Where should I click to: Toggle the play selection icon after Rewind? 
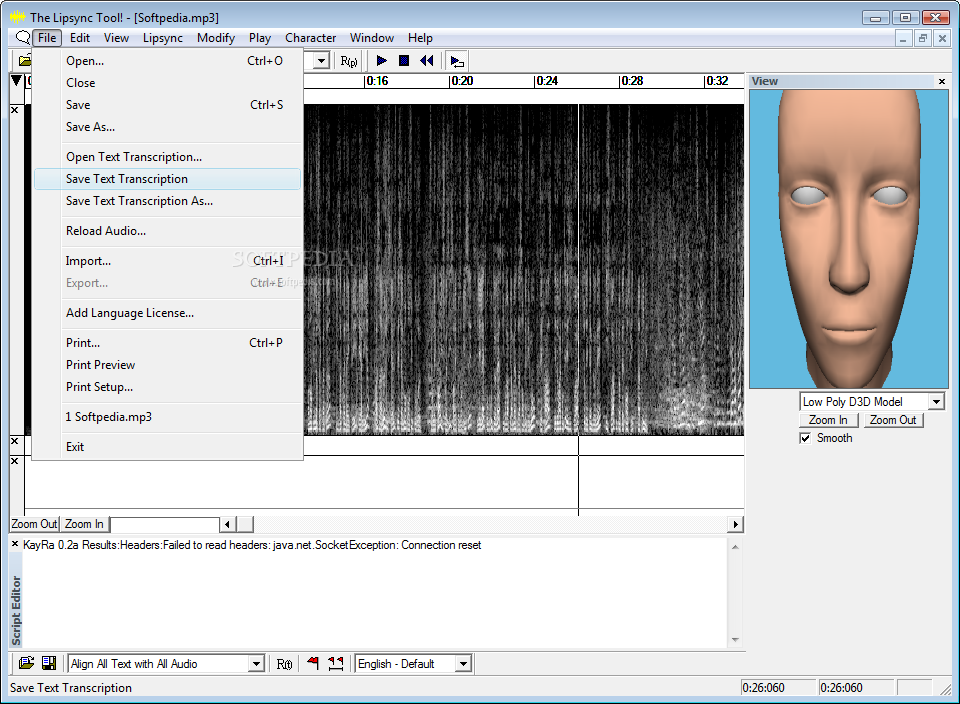(x=456, y=61)
